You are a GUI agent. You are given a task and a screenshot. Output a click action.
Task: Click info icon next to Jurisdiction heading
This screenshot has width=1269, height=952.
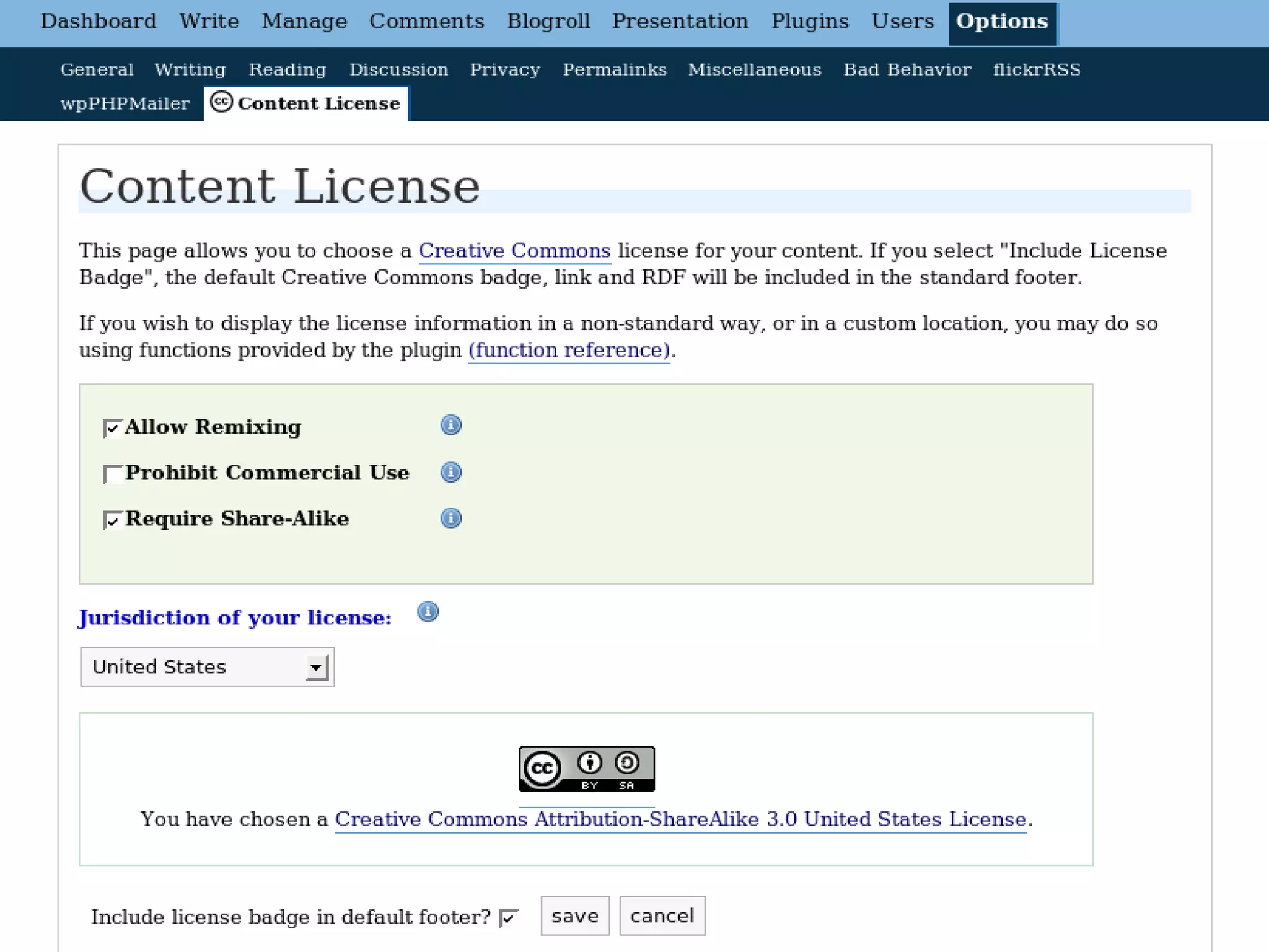[428, 612]
